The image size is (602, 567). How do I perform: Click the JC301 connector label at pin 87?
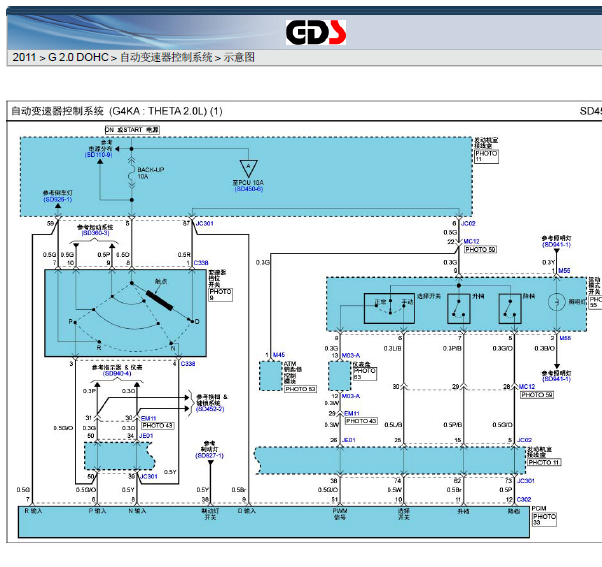pyautogui.click(x=205, y=223)
